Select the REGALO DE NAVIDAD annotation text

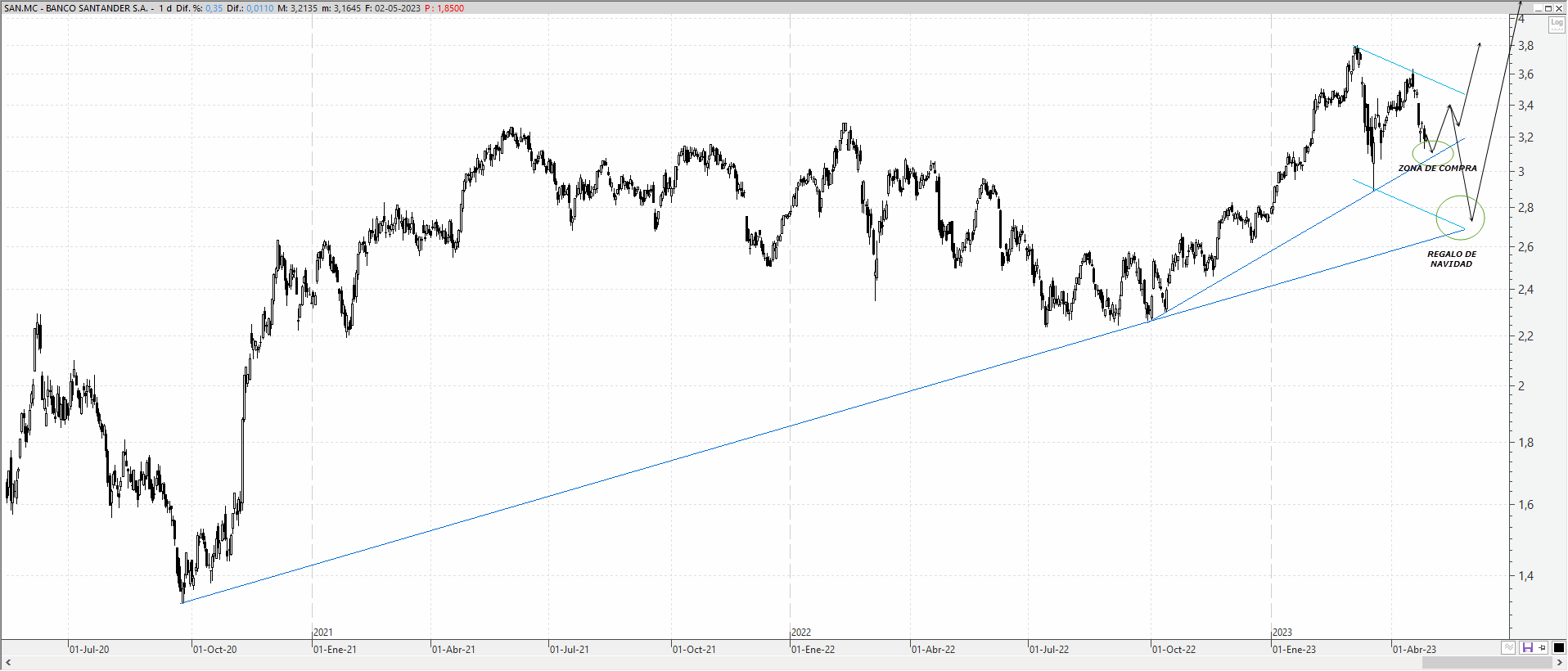(x=1452, y=259)
